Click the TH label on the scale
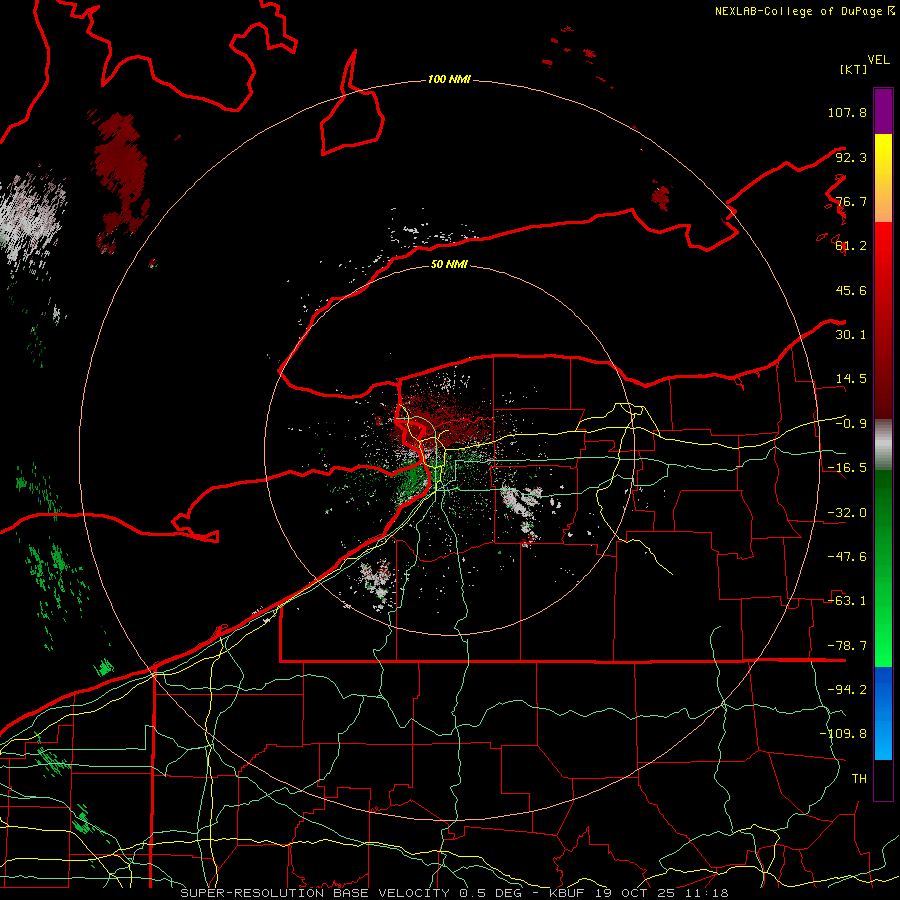The image size is (900, 900). pyautogui.click(x=859, y=779)
